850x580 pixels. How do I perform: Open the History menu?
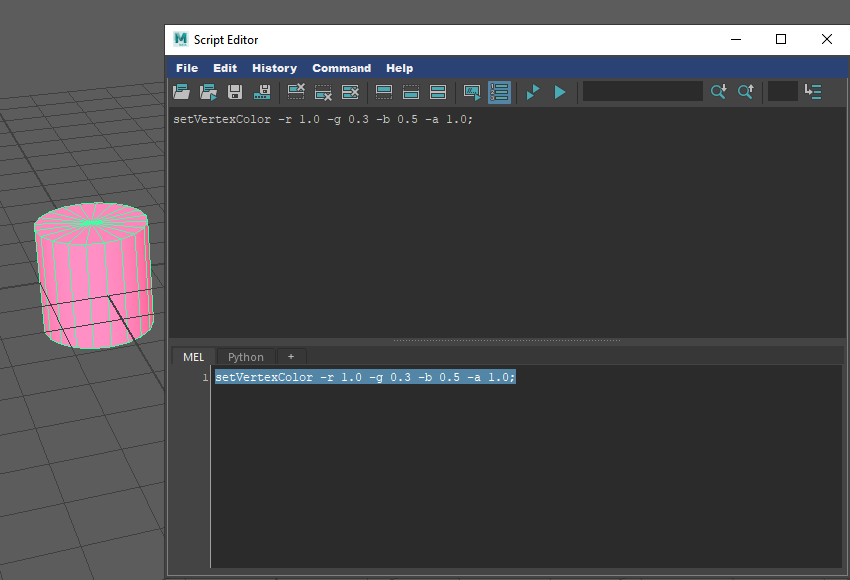click(x=274, y=68)
